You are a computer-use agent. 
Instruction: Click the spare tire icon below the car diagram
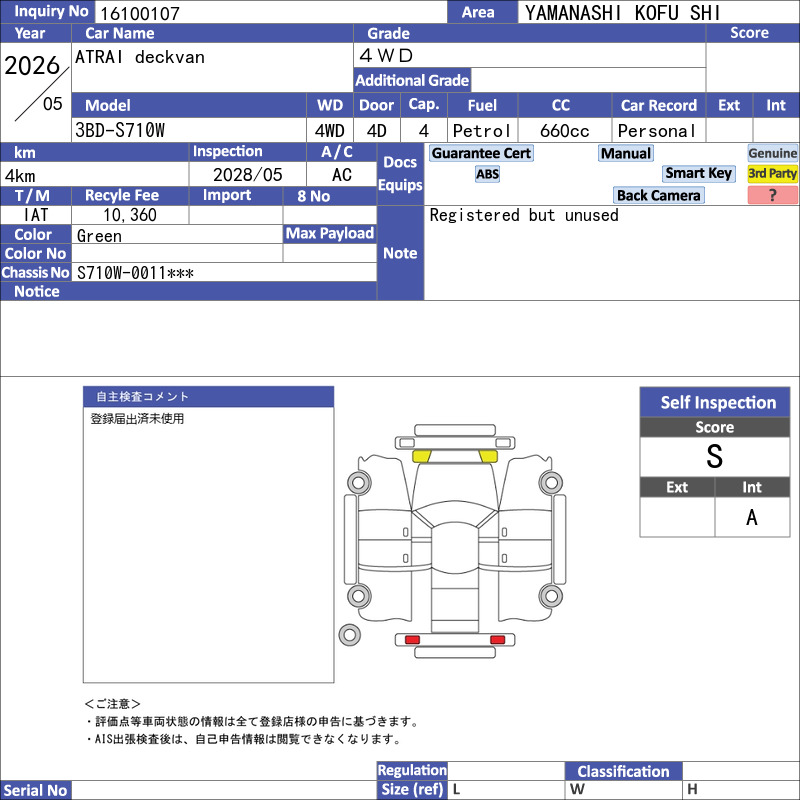tap(349, 635)
